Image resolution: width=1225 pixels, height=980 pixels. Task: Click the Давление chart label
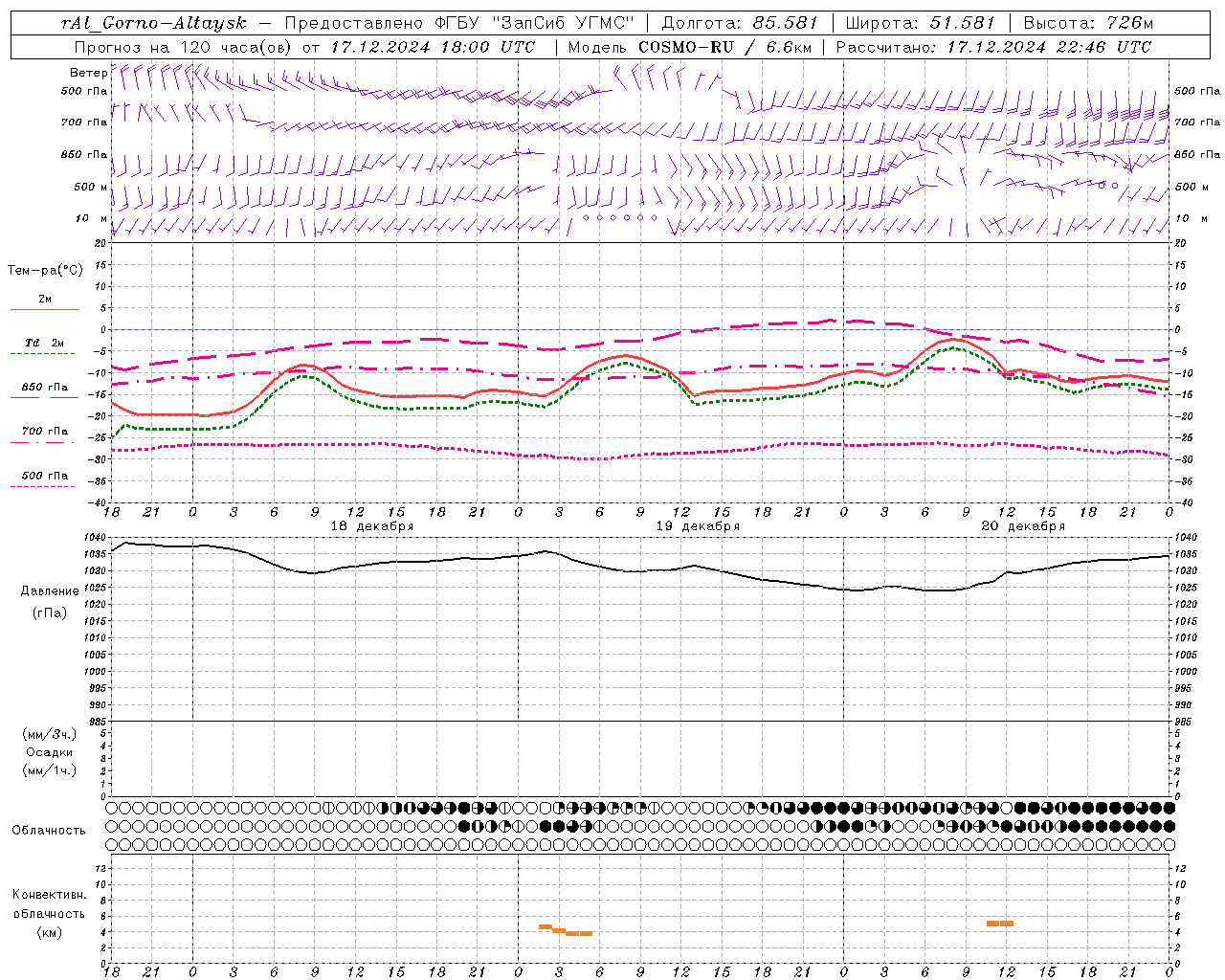coord(50,591)
